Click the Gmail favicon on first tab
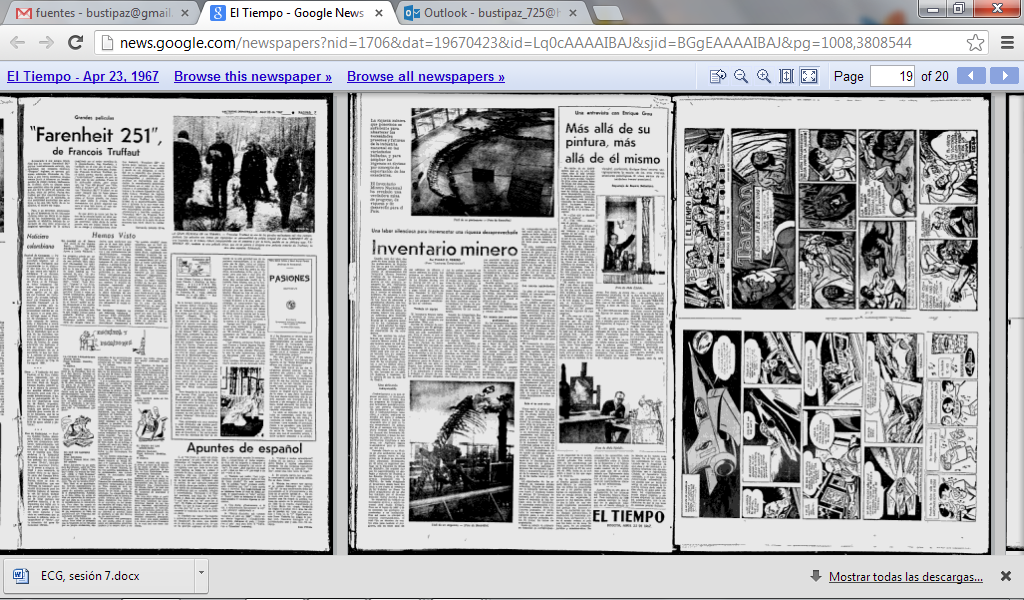The image size is (1024, 600). (x=24, y=13)
